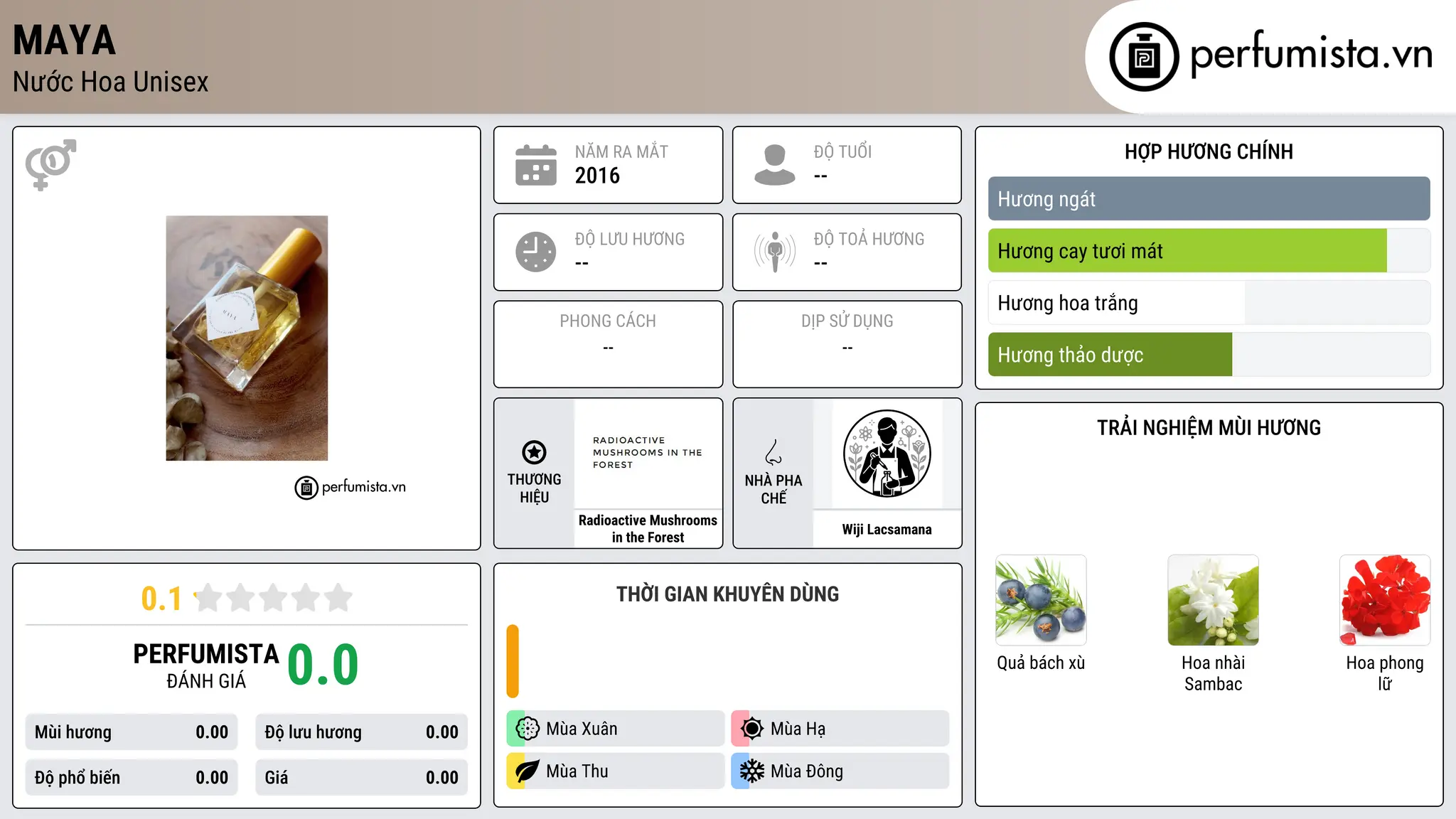Image resolution: width=1456 pixels, height=819 pixels.
Task: Click the orange recommended-time bar
Action: click(513, 661)
